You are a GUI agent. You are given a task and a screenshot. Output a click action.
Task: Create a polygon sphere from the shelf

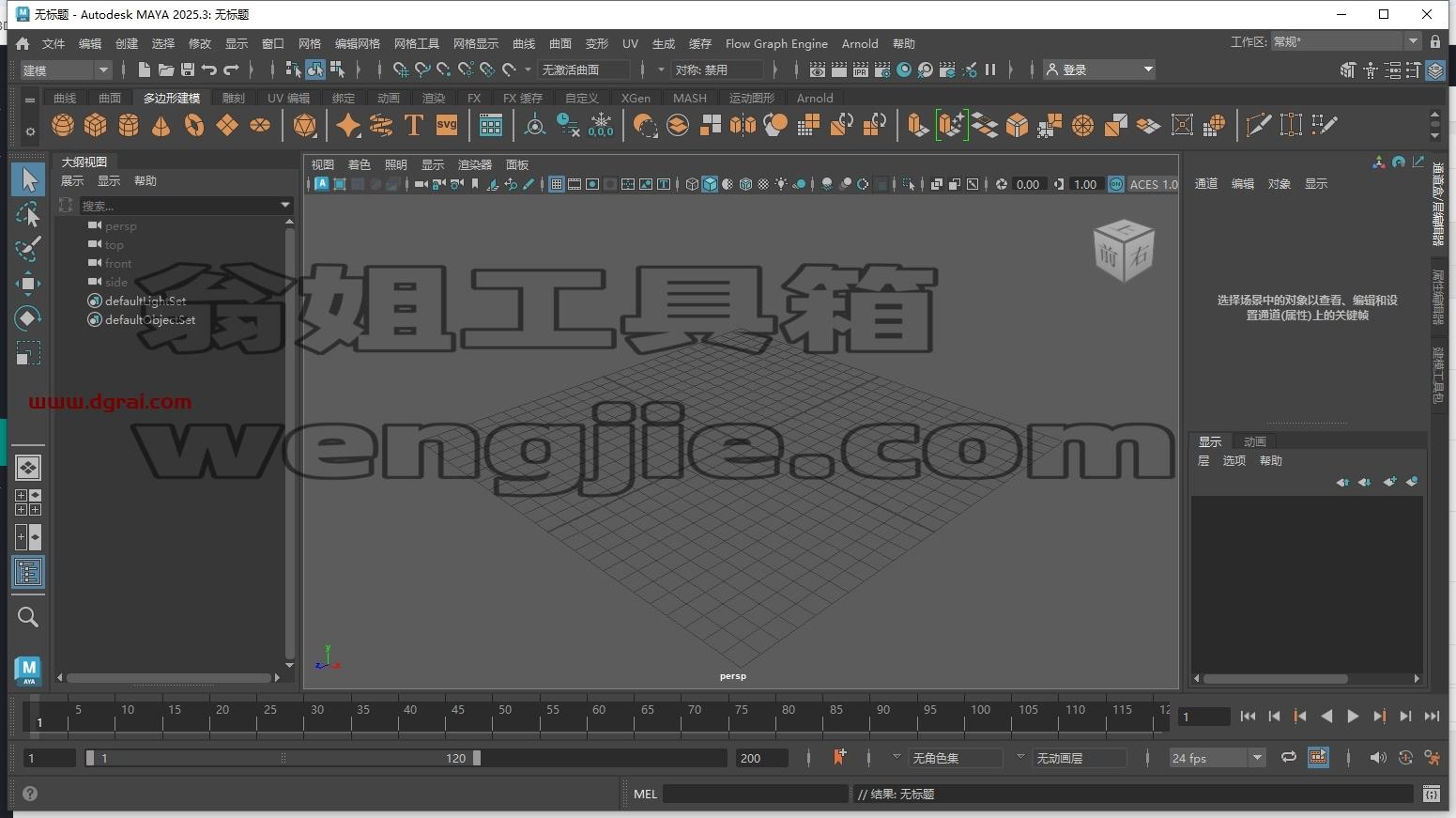click(x=63, y=125)
